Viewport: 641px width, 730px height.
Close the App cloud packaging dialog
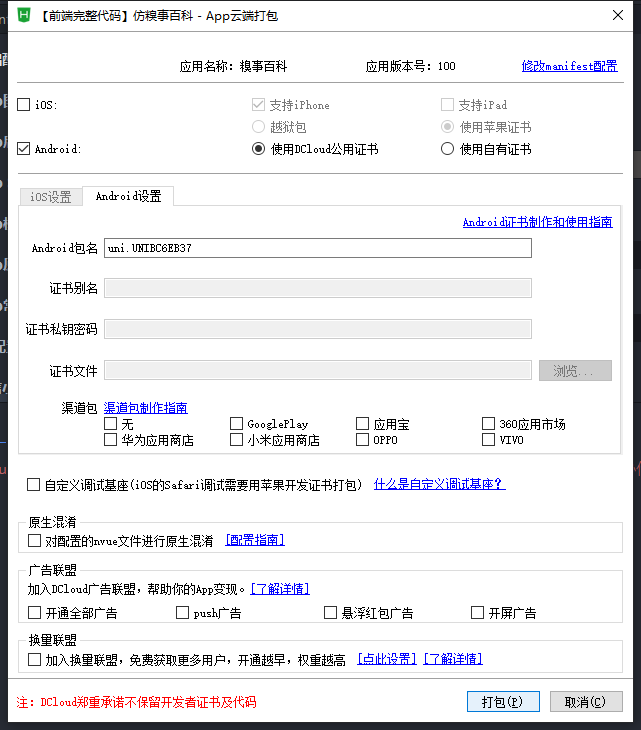618,15
